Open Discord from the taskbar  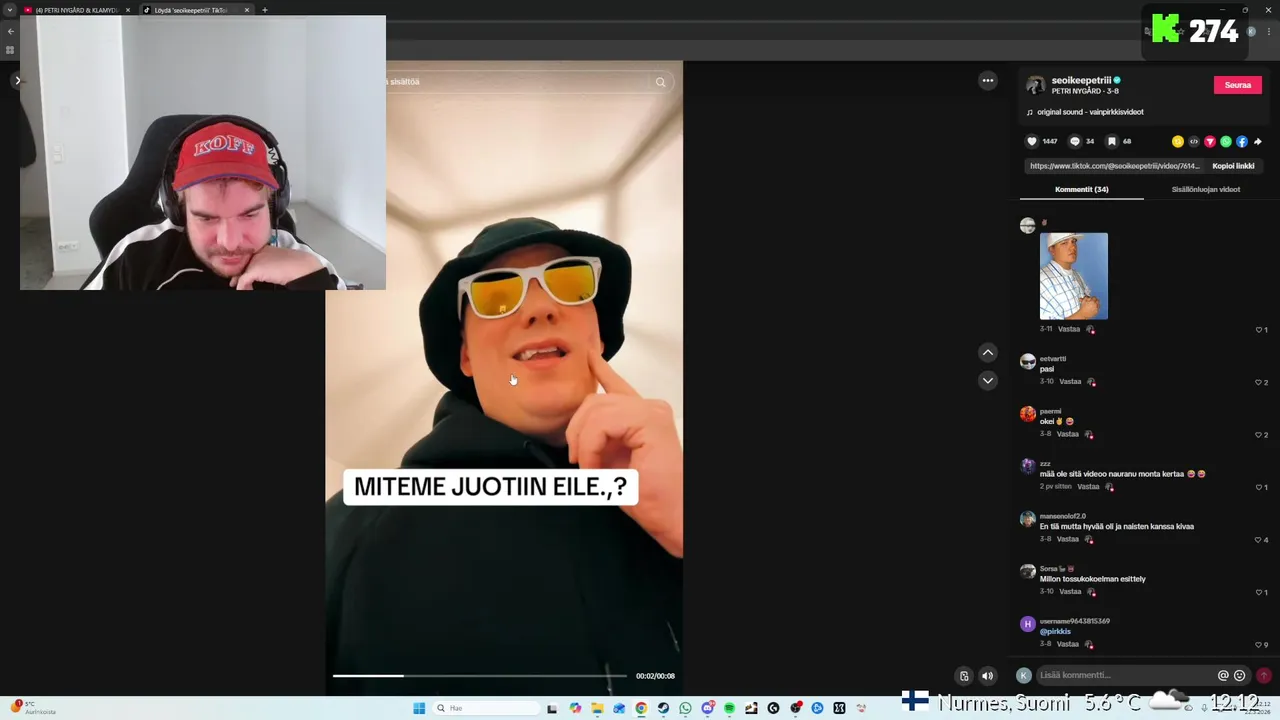[708, 708]
